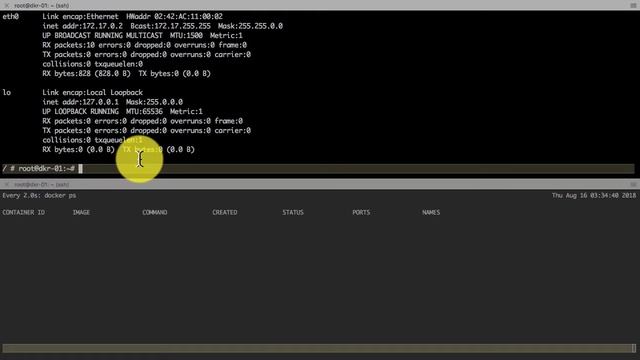Click the 'PORTS' column header

(361, 212)
